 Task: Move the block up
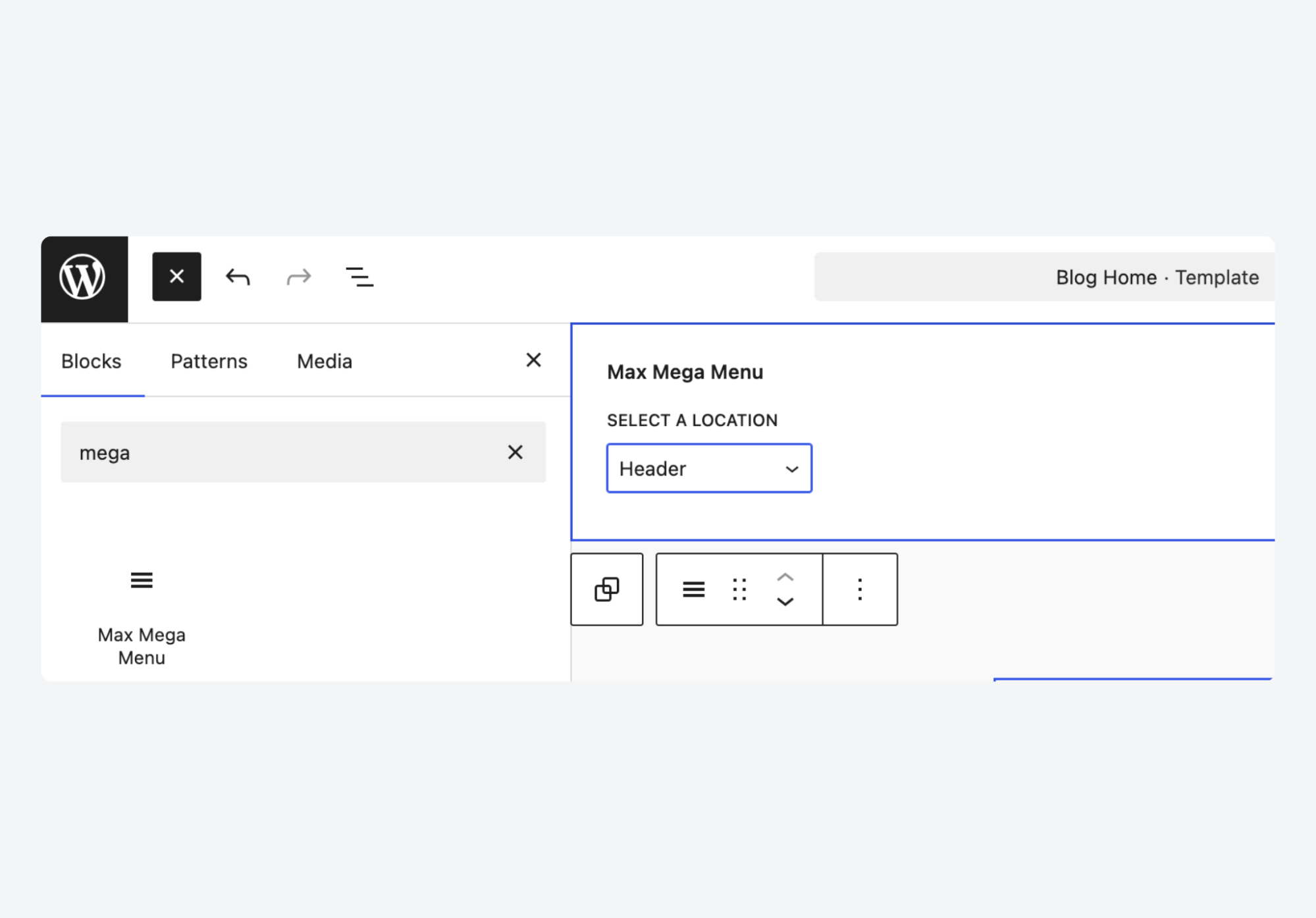coord(785,578)
